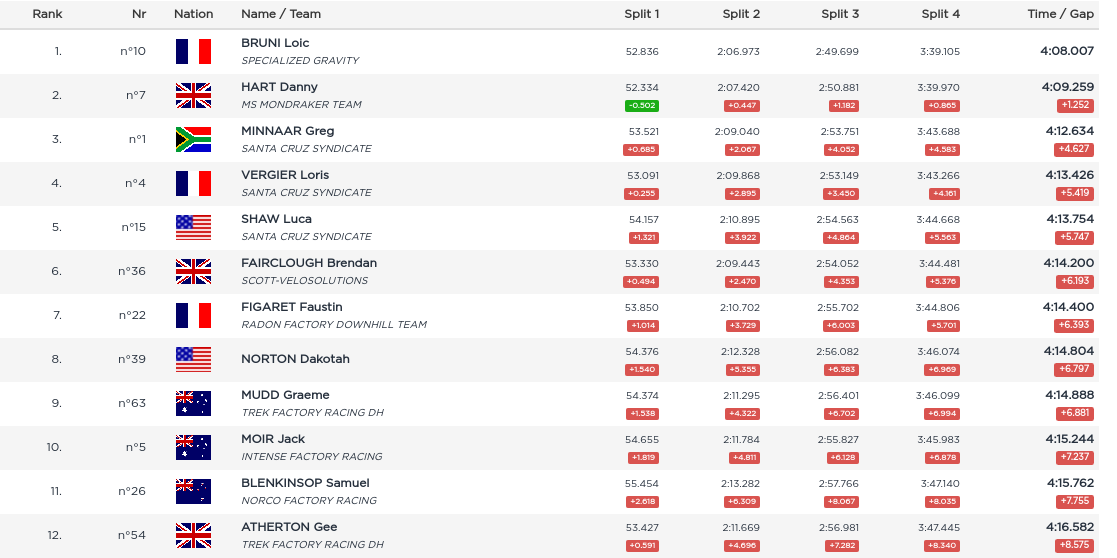Viewport: 1117px width, 558px height.
Task: Select the Nation column header
Action: [x=193, y=14]
